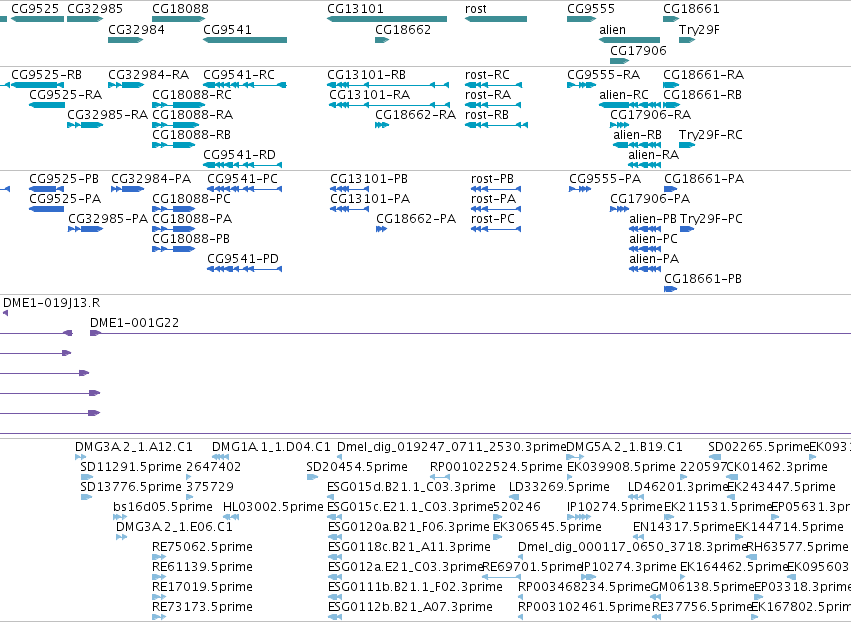Click the Try29F gene label
The height and width of the screenshot is (622, 851).
point(699,29)
